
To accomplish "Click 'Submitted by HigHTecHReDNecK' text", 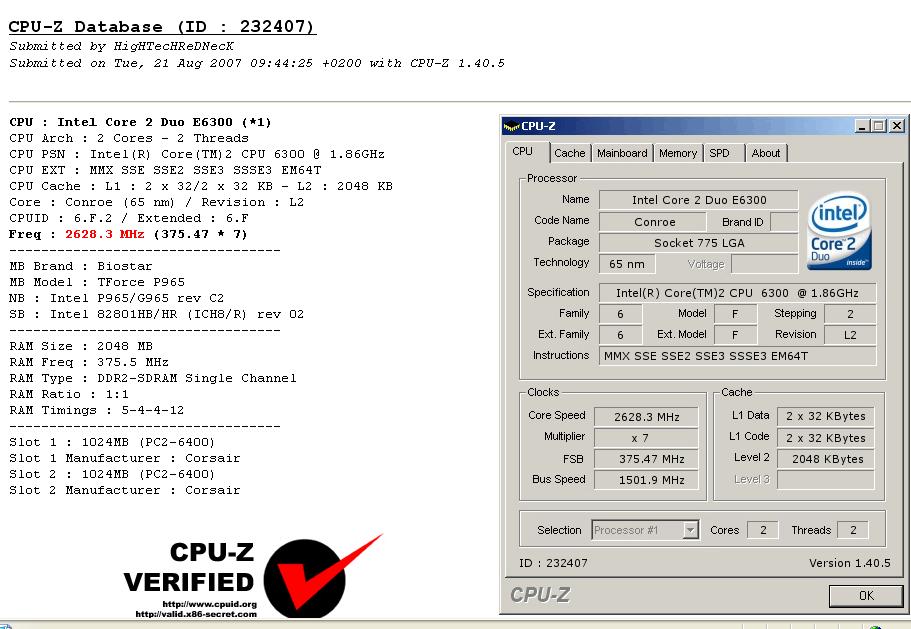I will point(121,46).
